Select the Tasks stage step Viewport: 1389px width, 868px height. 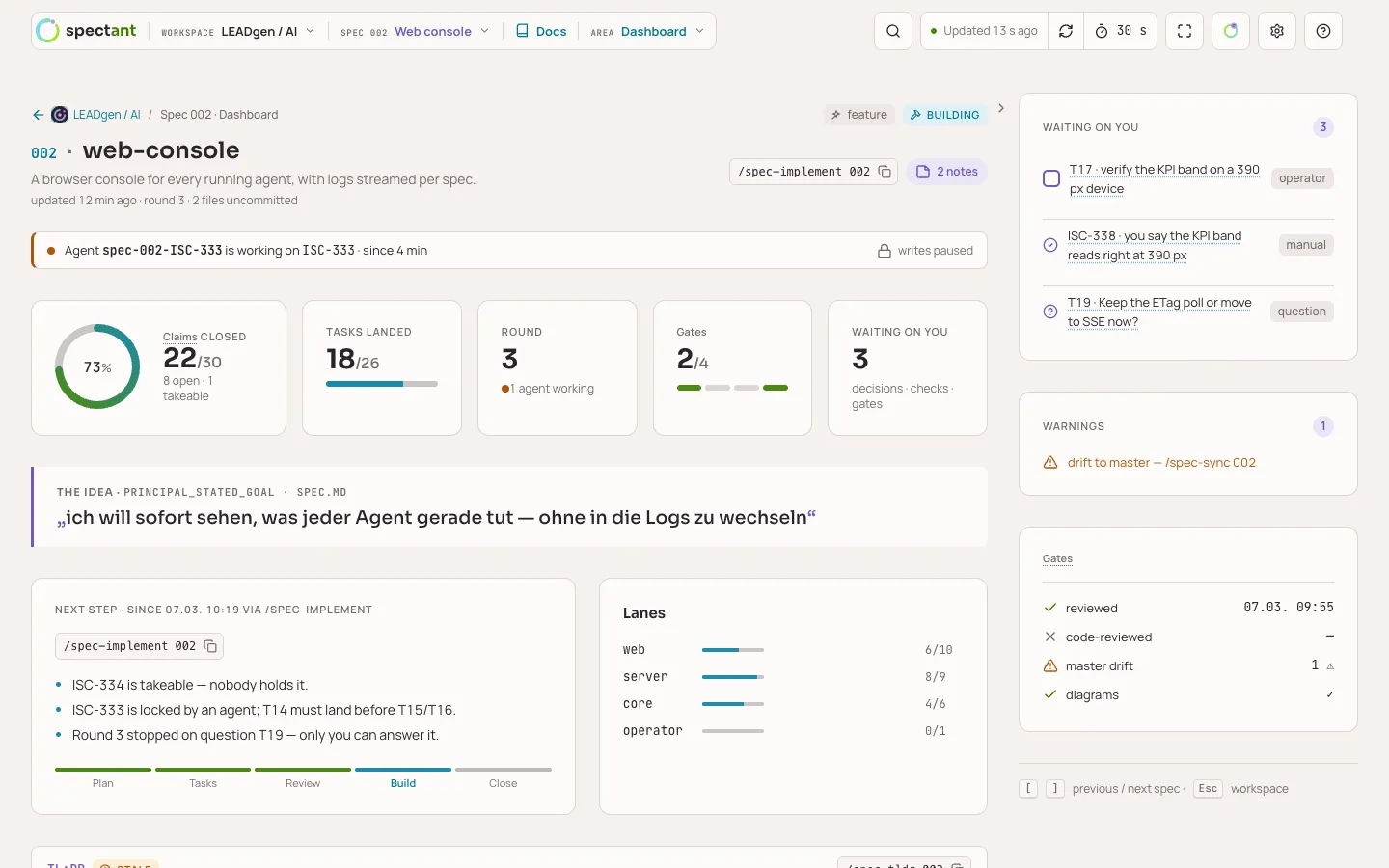click(203, 777)
